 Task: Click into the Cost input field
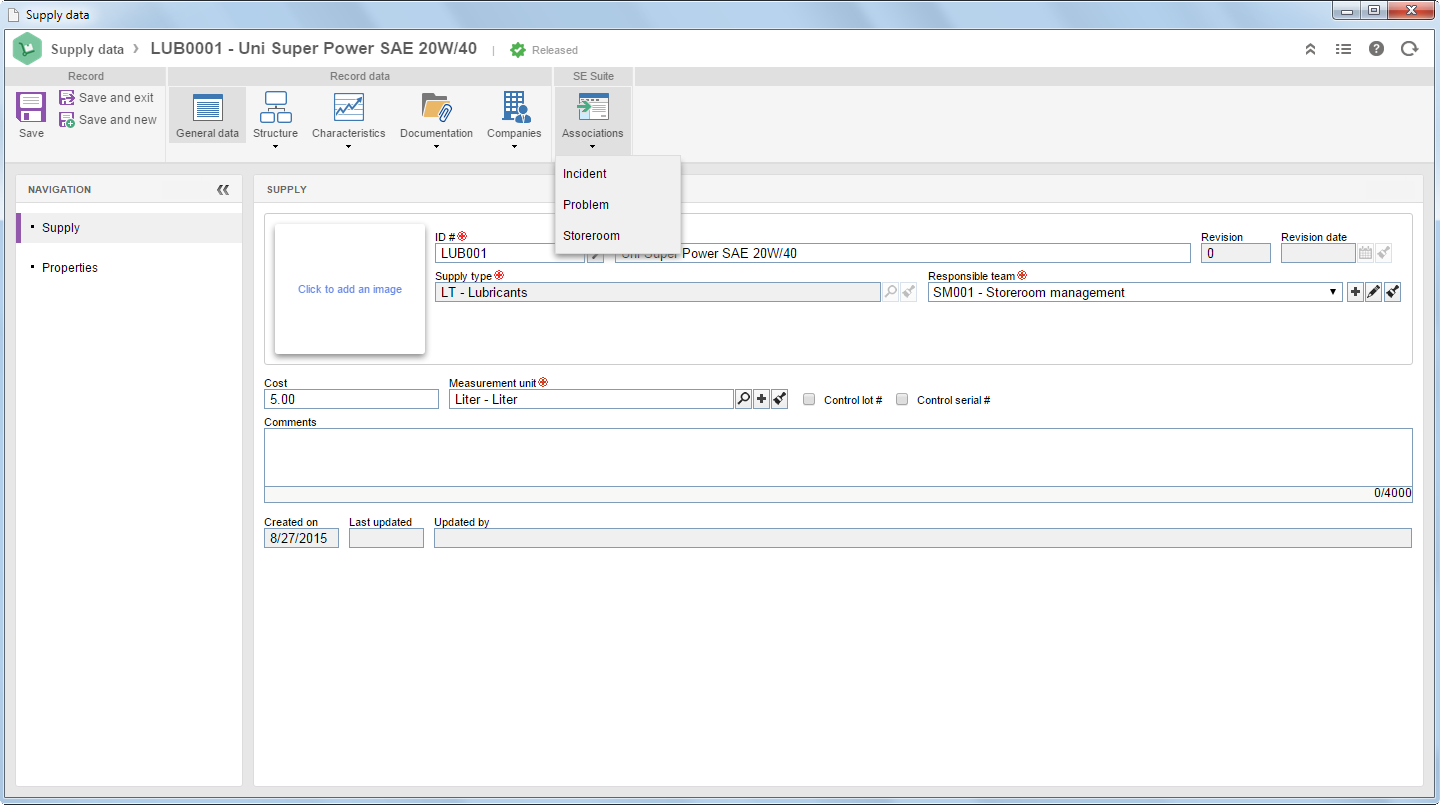pyautogui.click(x=351, y=399)
